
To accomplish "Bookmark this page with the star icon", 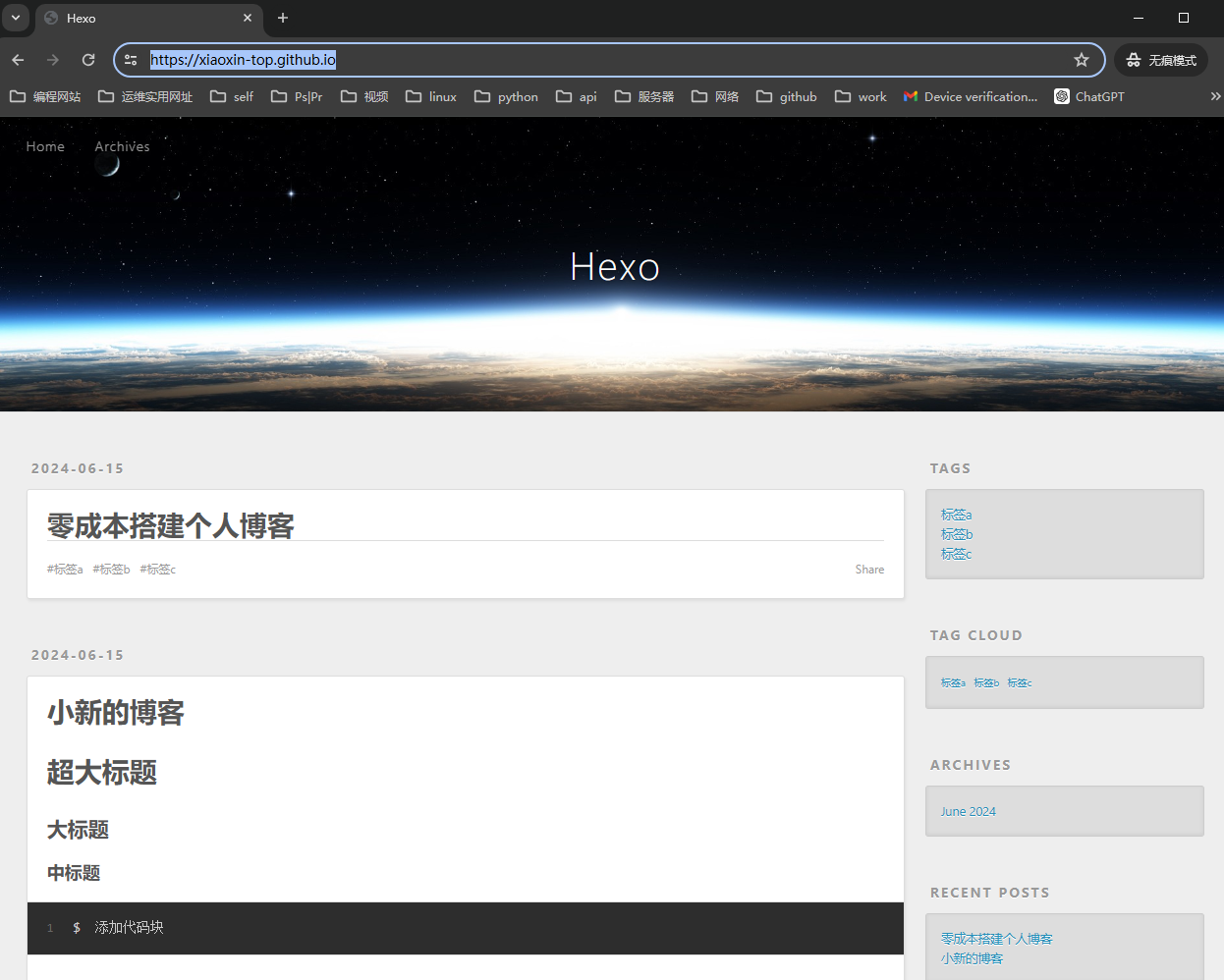I will coord(1082,60).
